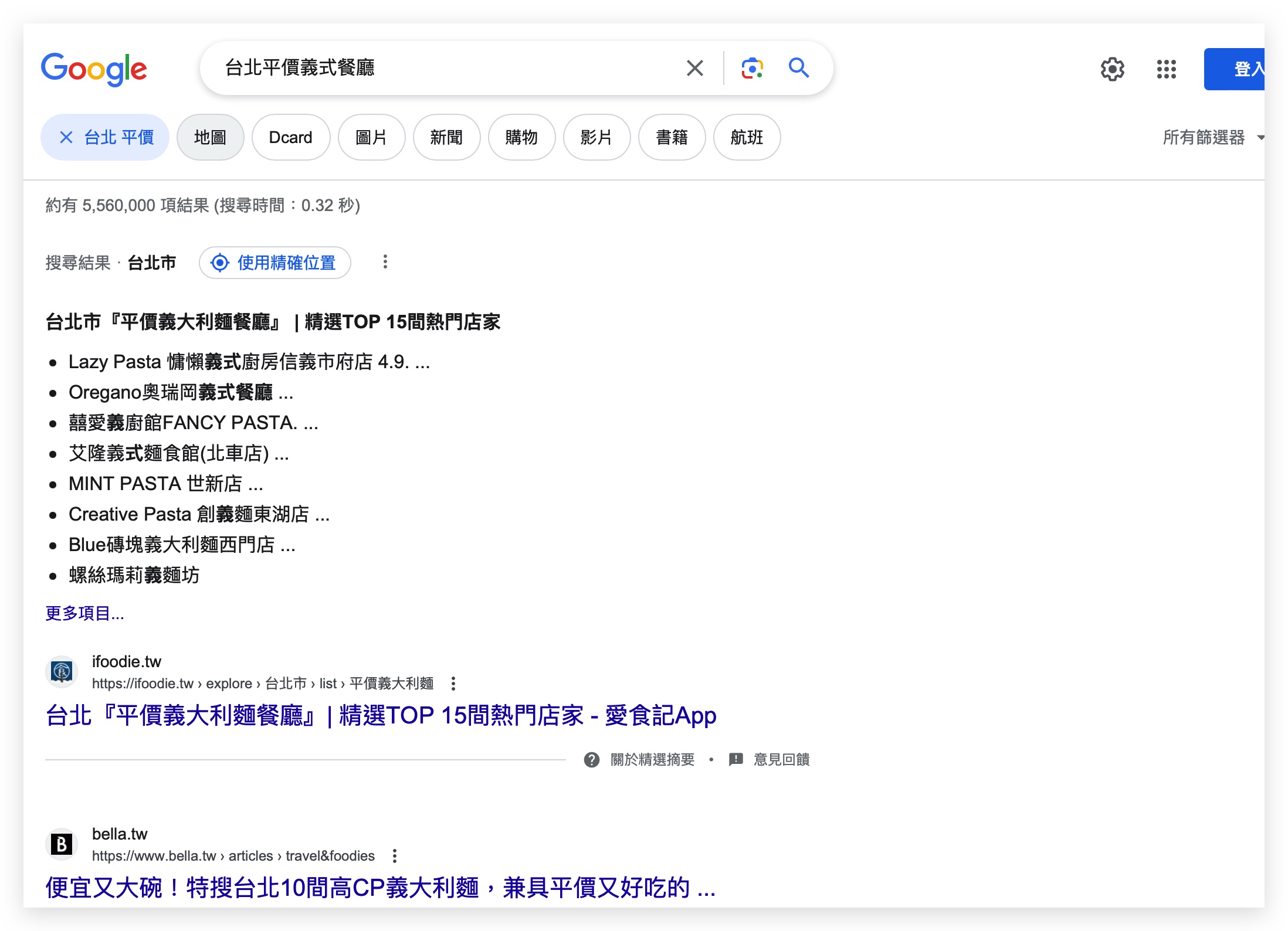
Task: Open the three-dot menu for ifoodie.tw result
Action: (453, 683)
